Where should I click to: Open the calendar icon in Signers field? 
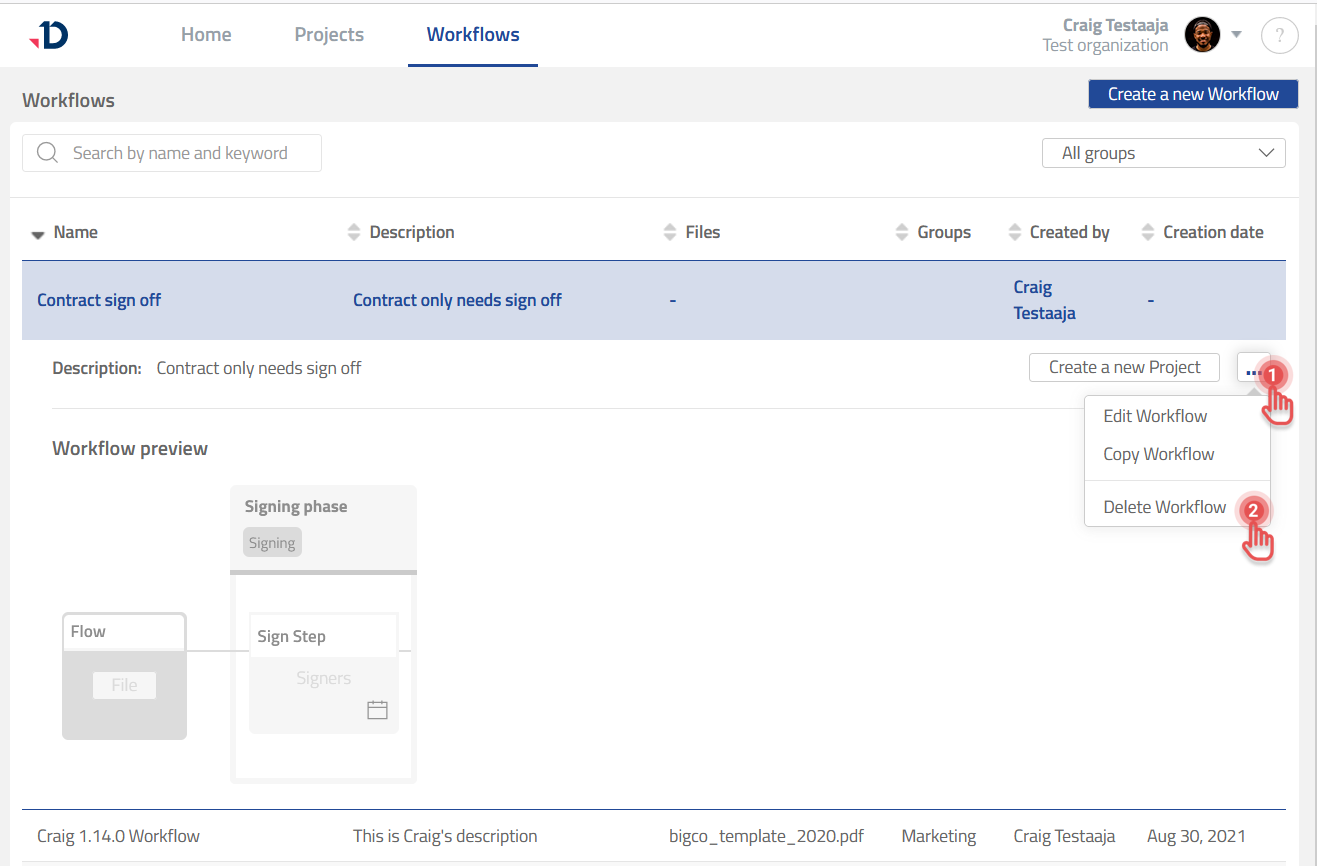[x=377, y=709]
